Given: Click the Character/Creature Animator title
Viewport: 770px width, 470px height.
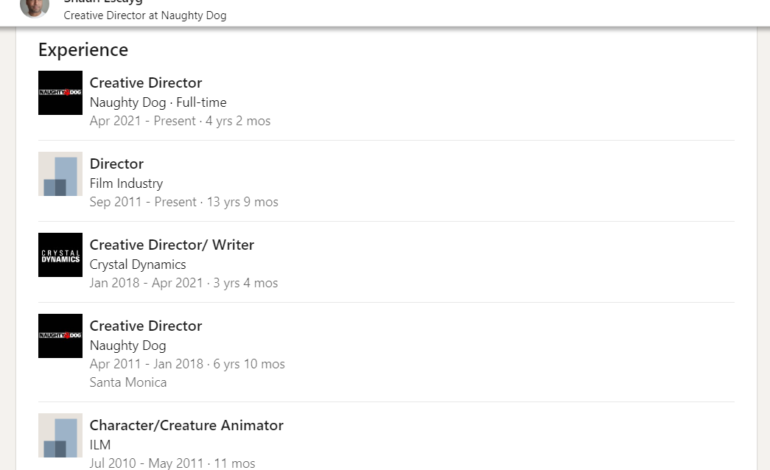Looking at the screenshot, I should click(186, 425).
